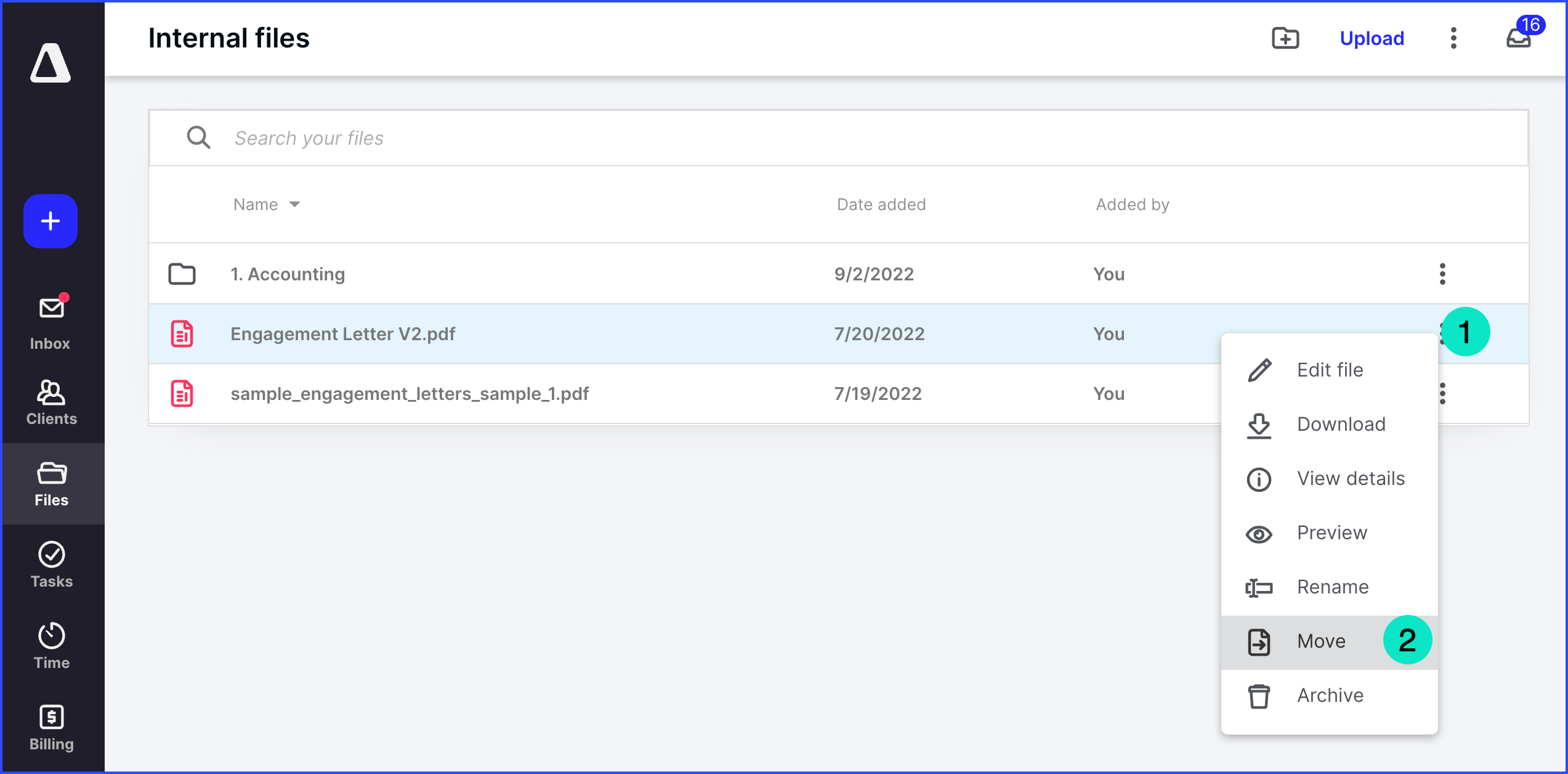1568x774 pixels.
Task: Click the Upload link
Action: coord(1371,38)
